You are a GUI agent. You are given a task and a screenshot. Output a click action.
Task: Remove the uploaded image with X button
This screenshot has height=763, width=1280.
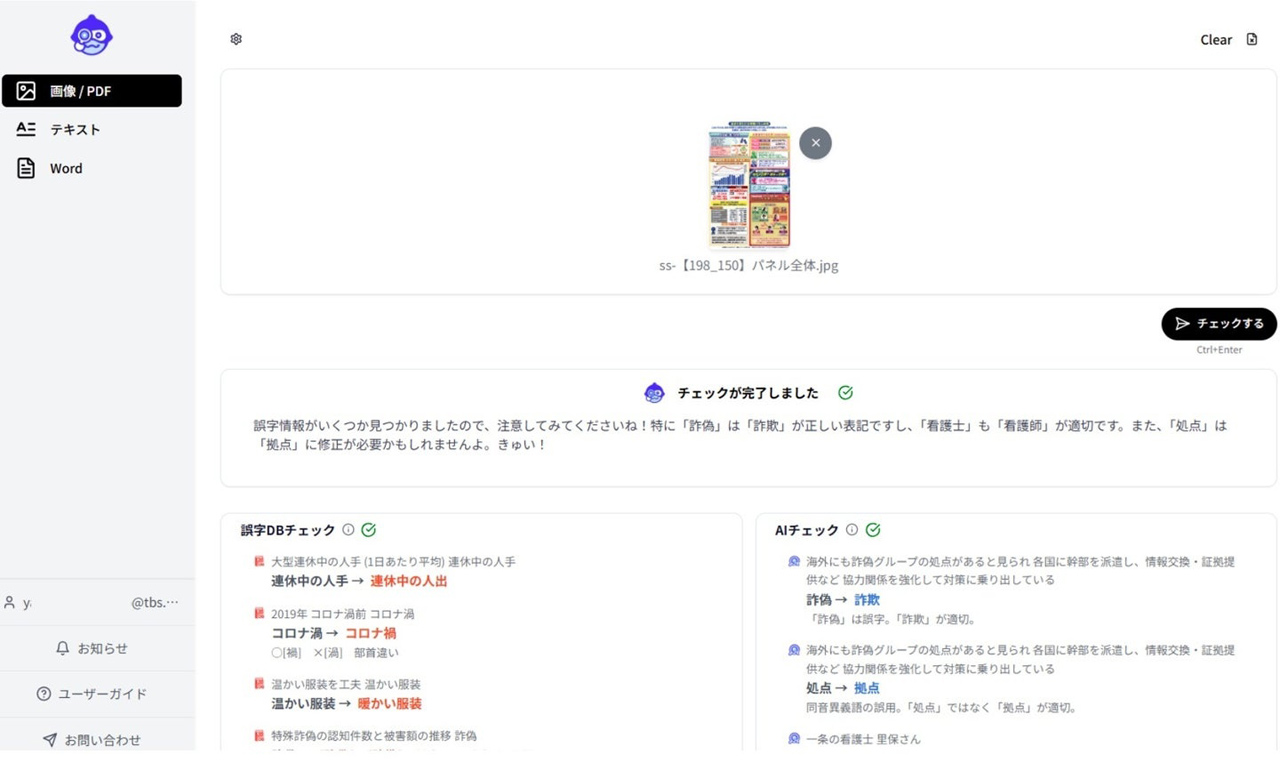click(x=815, y=143)
